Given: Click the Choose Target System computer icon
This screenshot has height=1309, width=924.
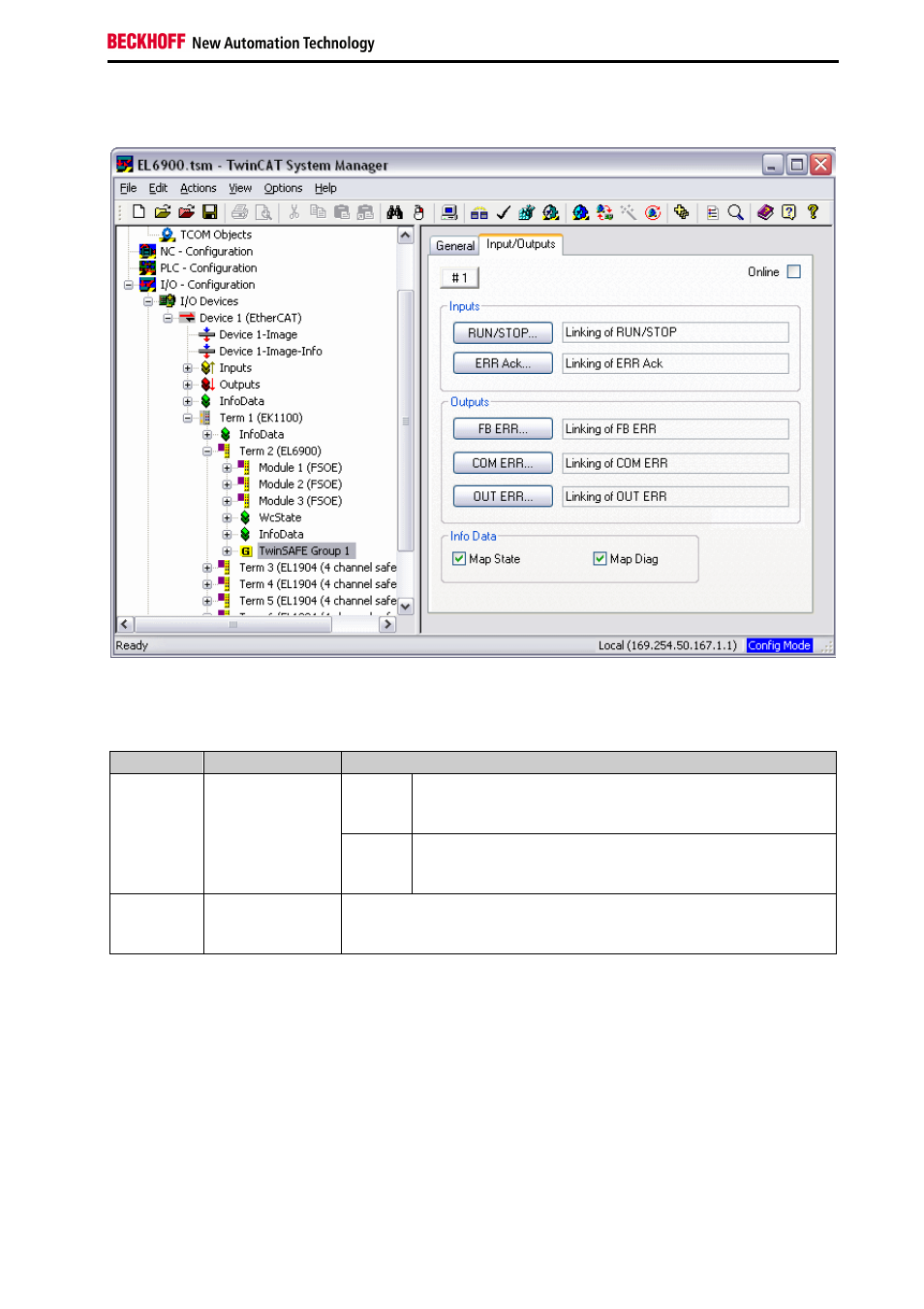Looking at the screenshot, I should [449, 212].
